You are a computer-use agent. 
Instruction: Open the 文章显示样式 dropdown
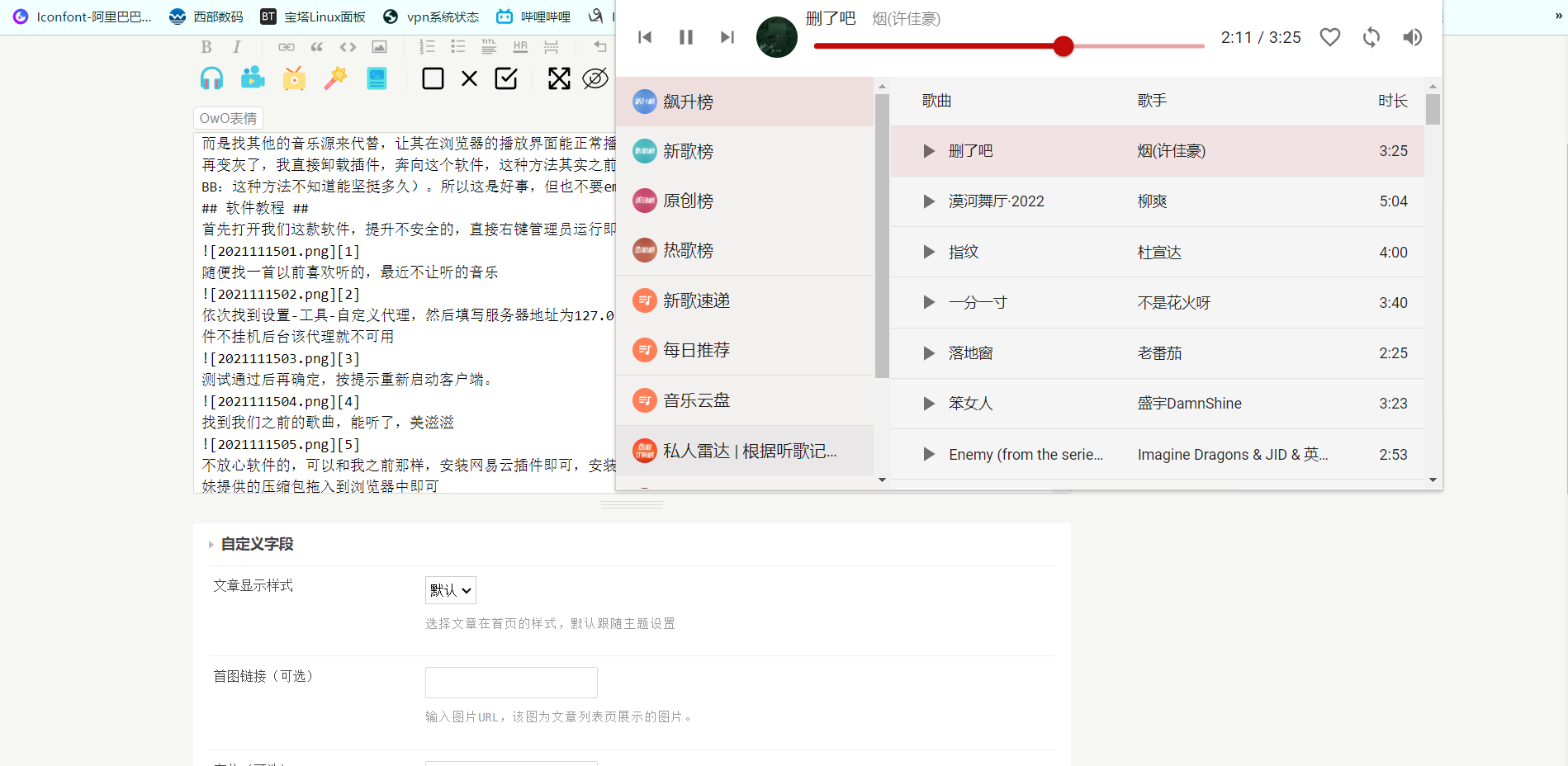click(450, 590)
